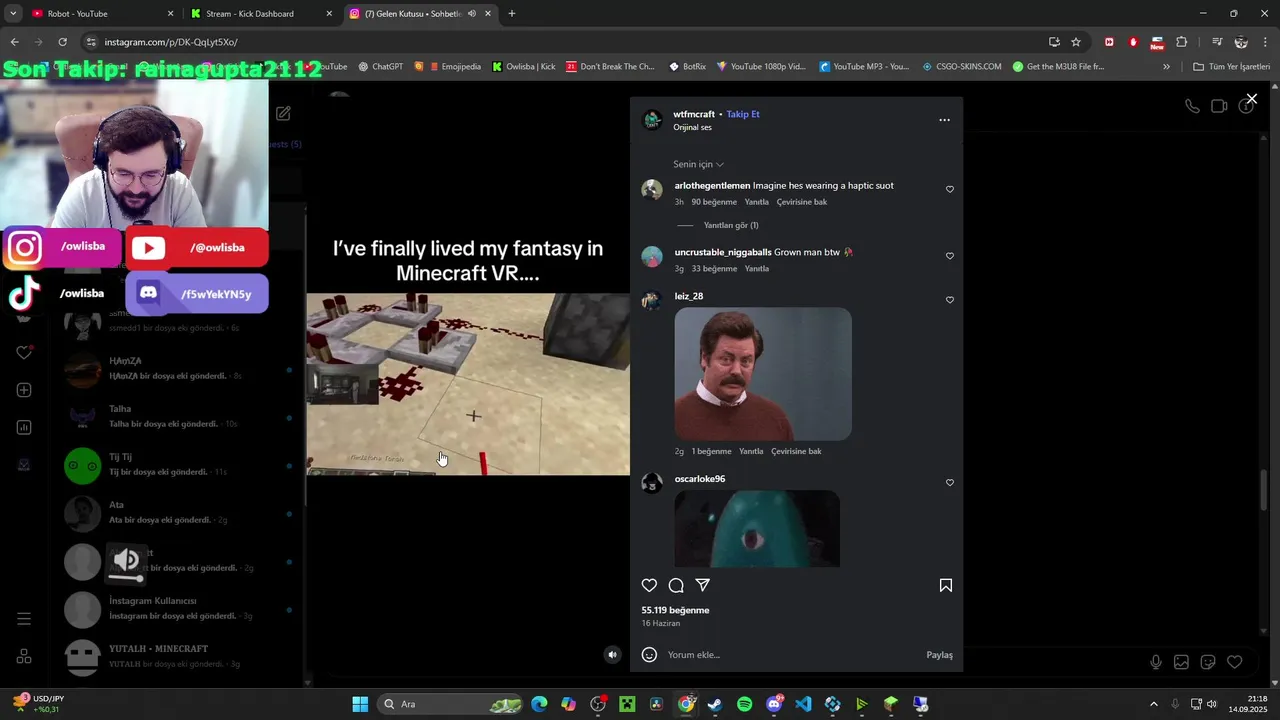This screenshot has width=1280, height=720.
Task: Open the dashboard chart icon in sidebar
Action: point(24,427)
